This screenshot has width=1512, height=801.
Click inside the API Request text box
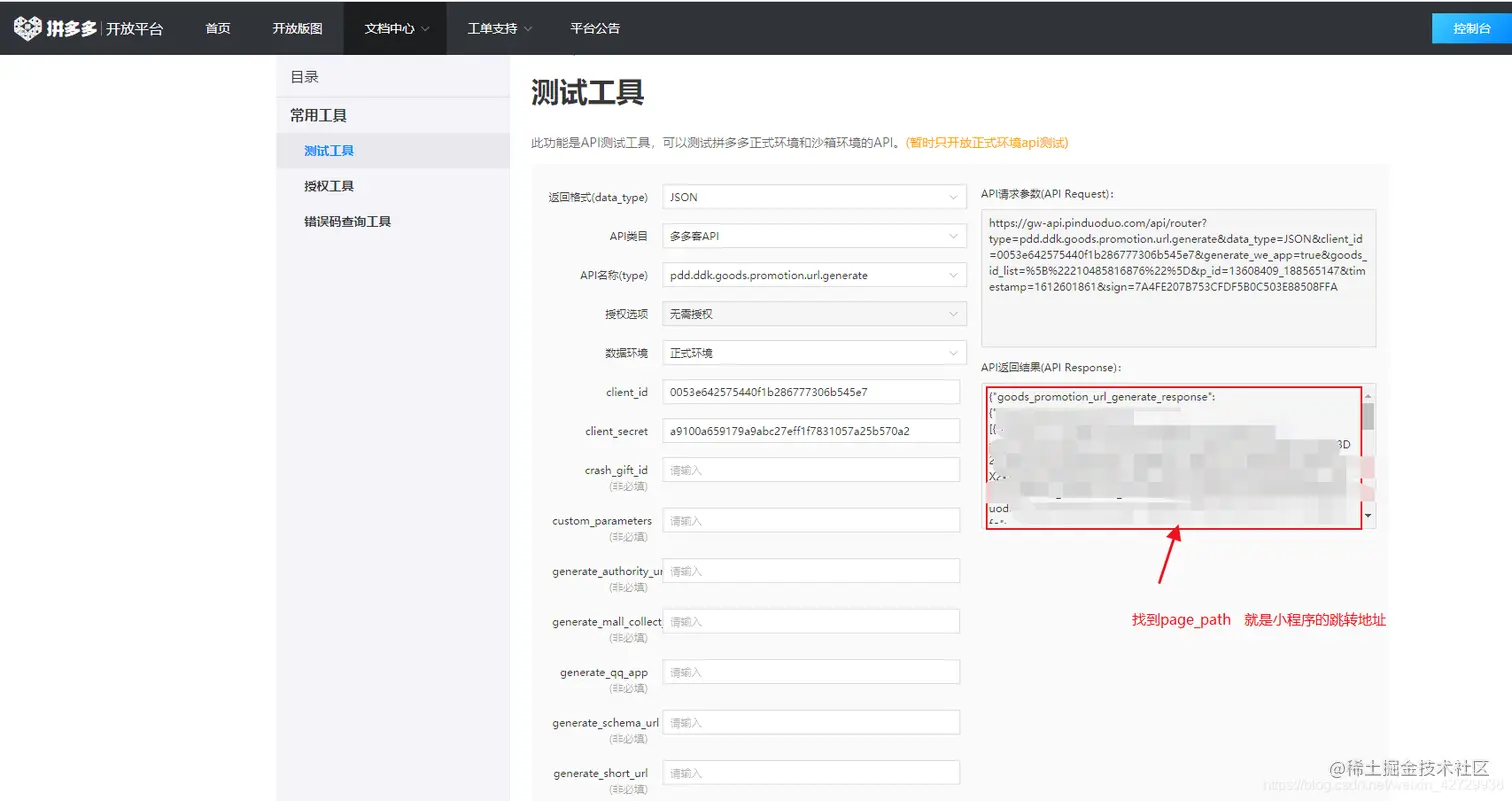[1178, 278]
